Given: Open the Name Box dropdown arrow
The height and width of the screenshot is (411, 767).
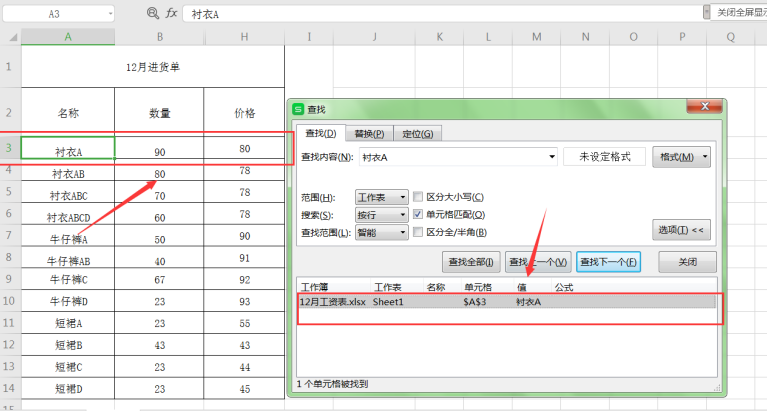Looking at the screenshot, I should click(111, 14).
